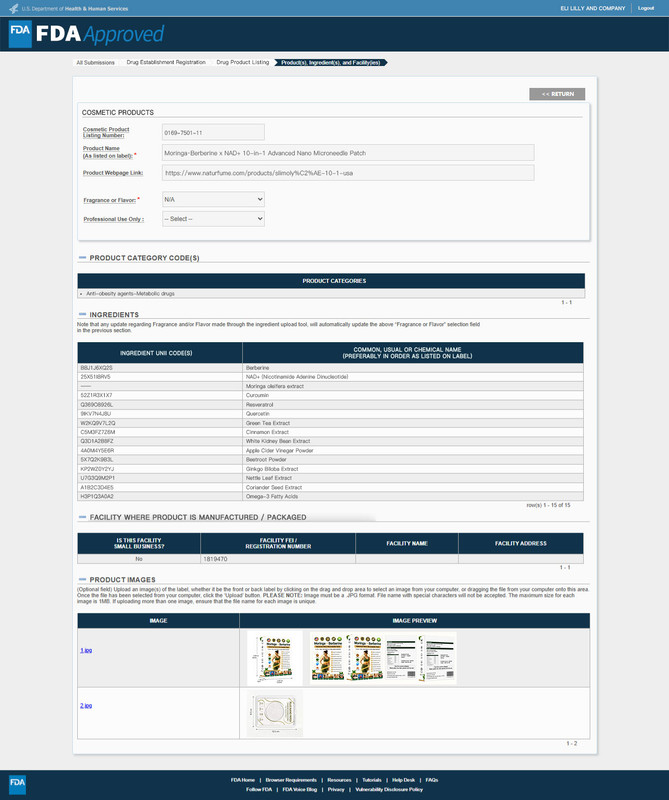Select Moringa oleifera extract ingredient row
The height and width of the screenshot is (800, 669).
click(x=330, y=386)
